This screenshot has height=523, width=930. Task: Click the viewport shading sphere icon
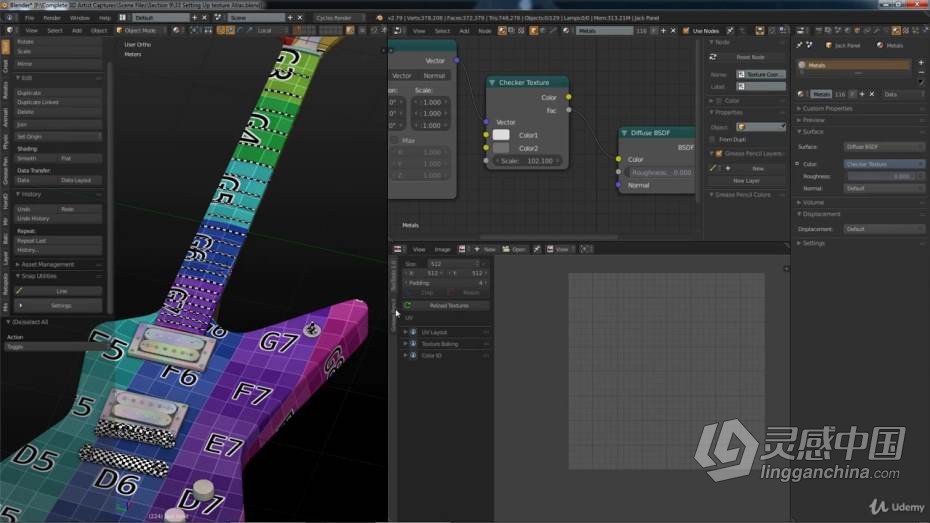point(176,30)
